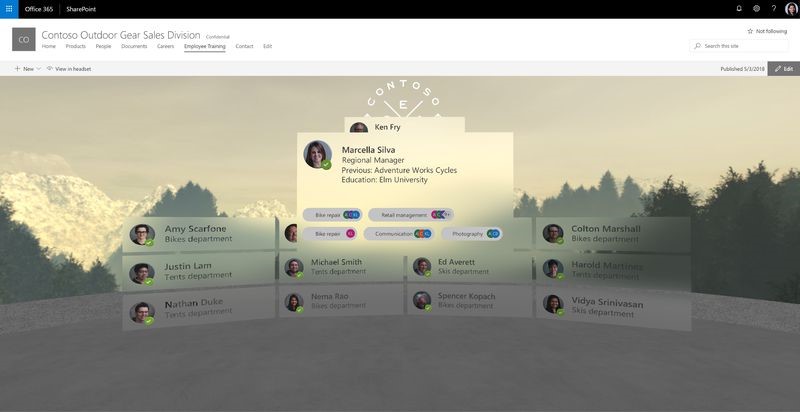
Task: Click the search magnifier icon
Action: point(697,46)
